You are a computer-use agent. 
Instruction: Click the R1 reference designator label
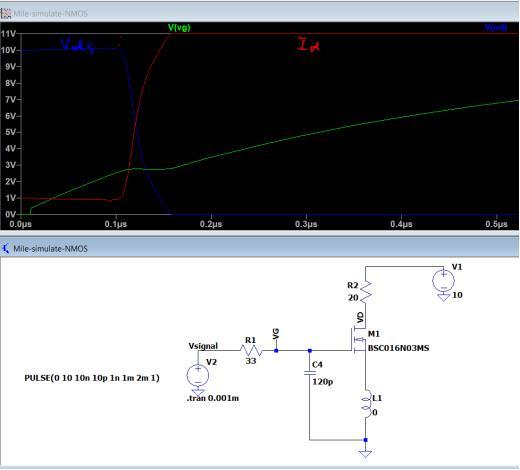click(251, 340)
